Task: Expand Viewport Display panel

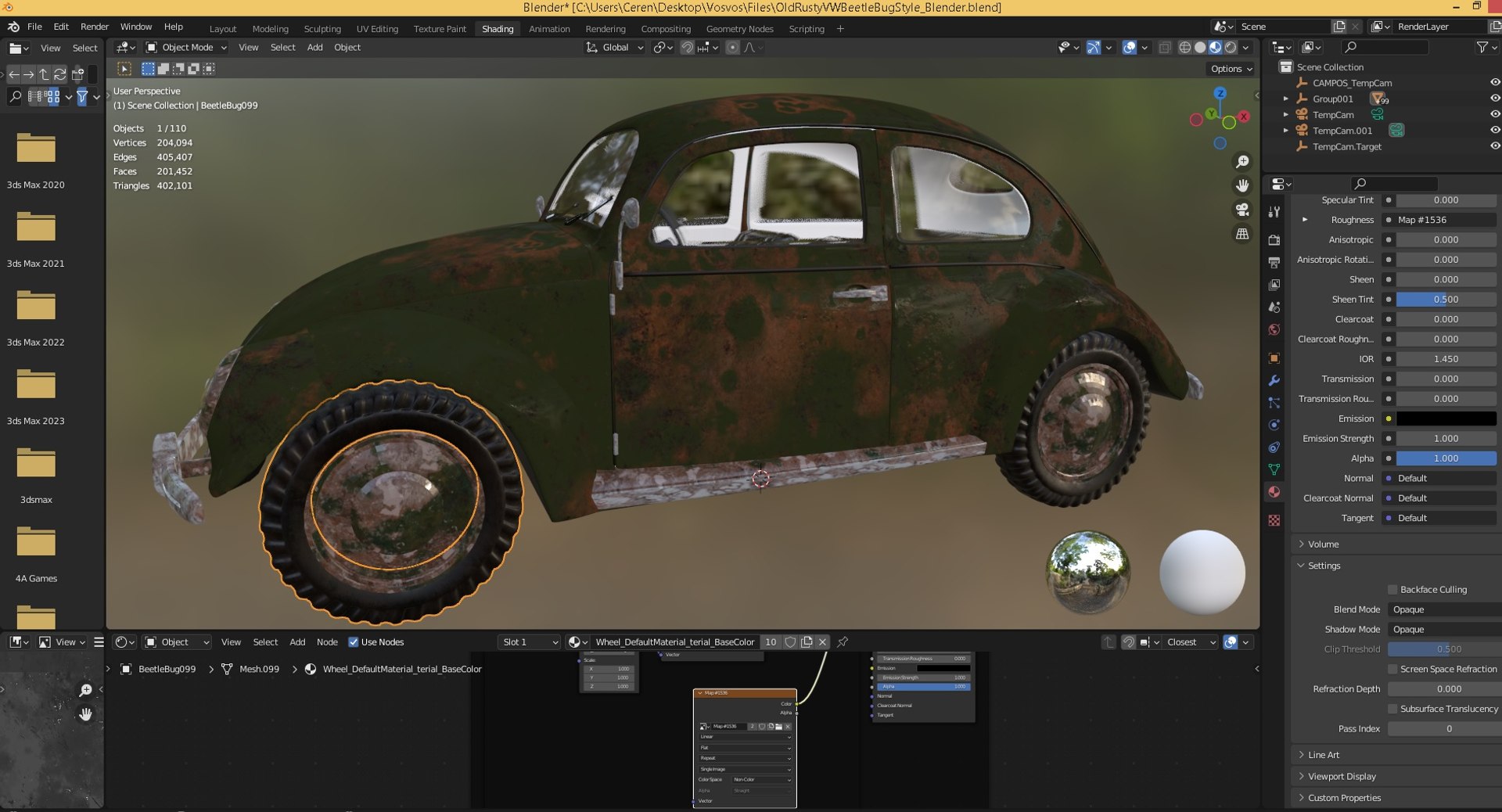Action: click(x=1341, y=777)
